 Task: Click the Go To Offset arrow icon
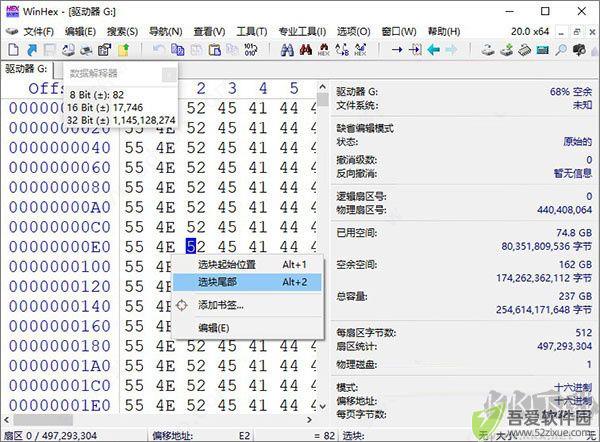coord(397,50)
